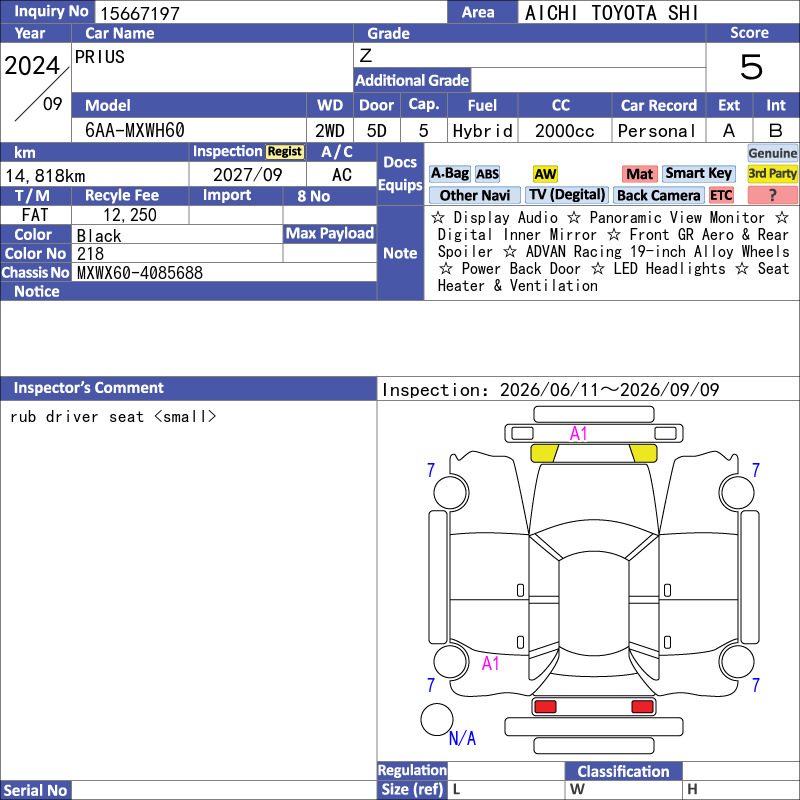Screen dimensions: 800x800
Task: Select the red Mat badge
Action: point(639,174)
